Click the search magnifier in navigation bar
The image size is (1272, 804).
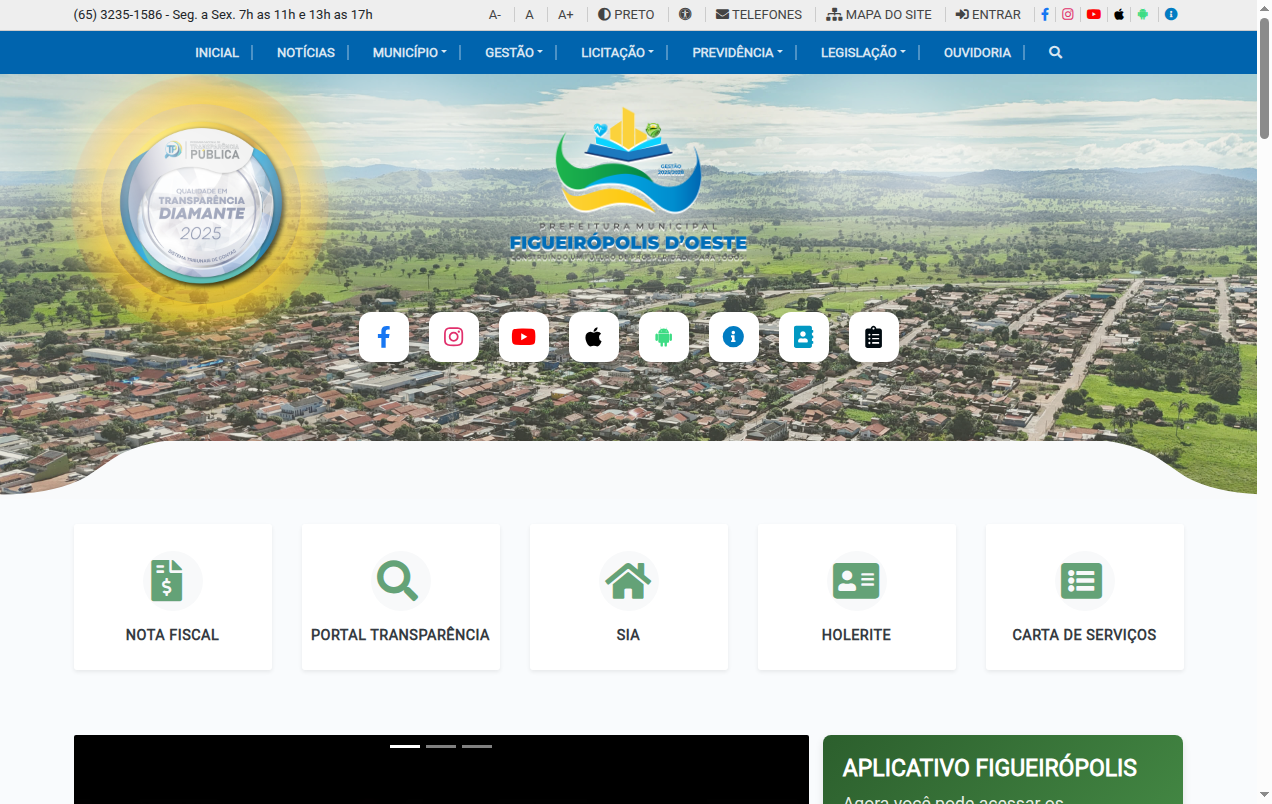click(x=1055, y=53)
